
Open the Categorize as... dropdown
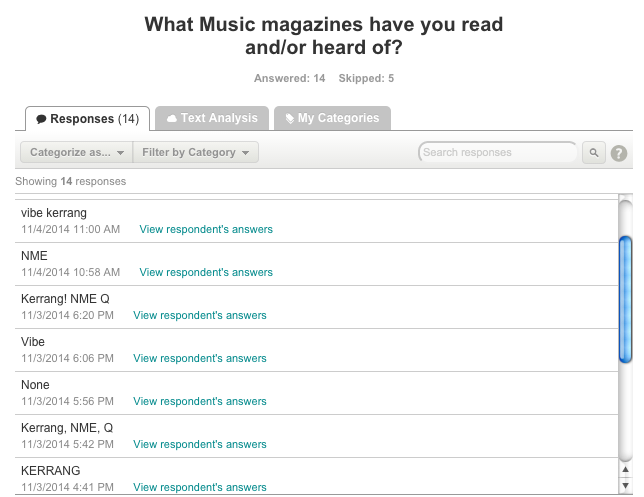(x=76, y=152)
